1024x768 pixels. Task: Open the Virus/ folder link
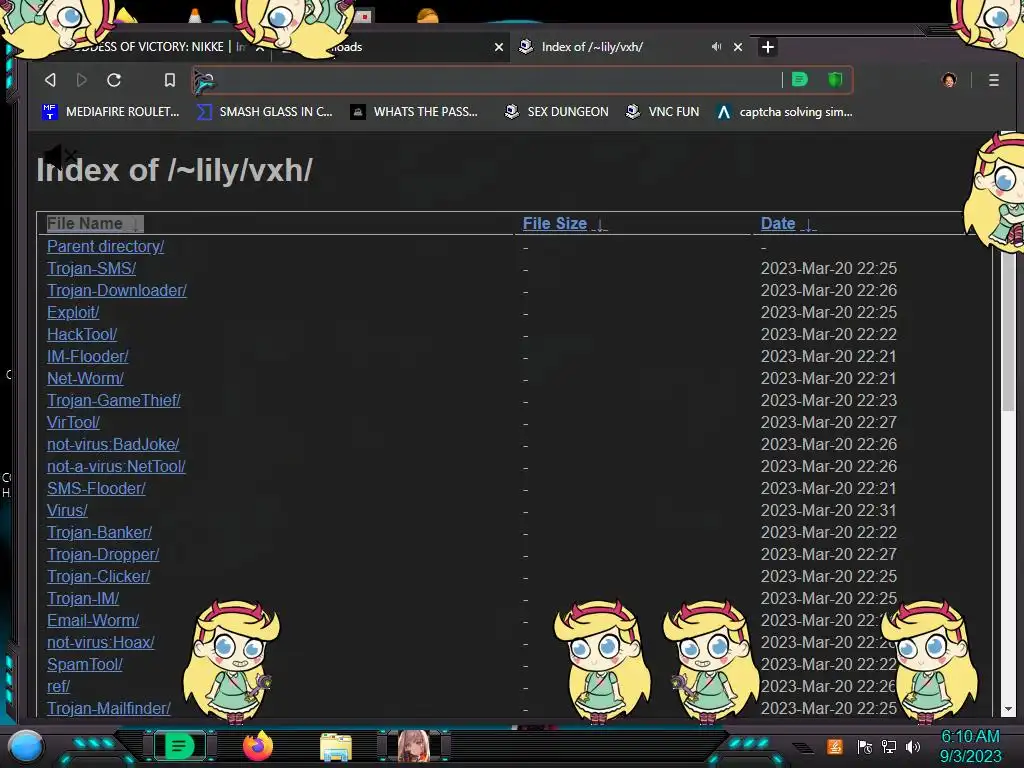pos(67,510)
